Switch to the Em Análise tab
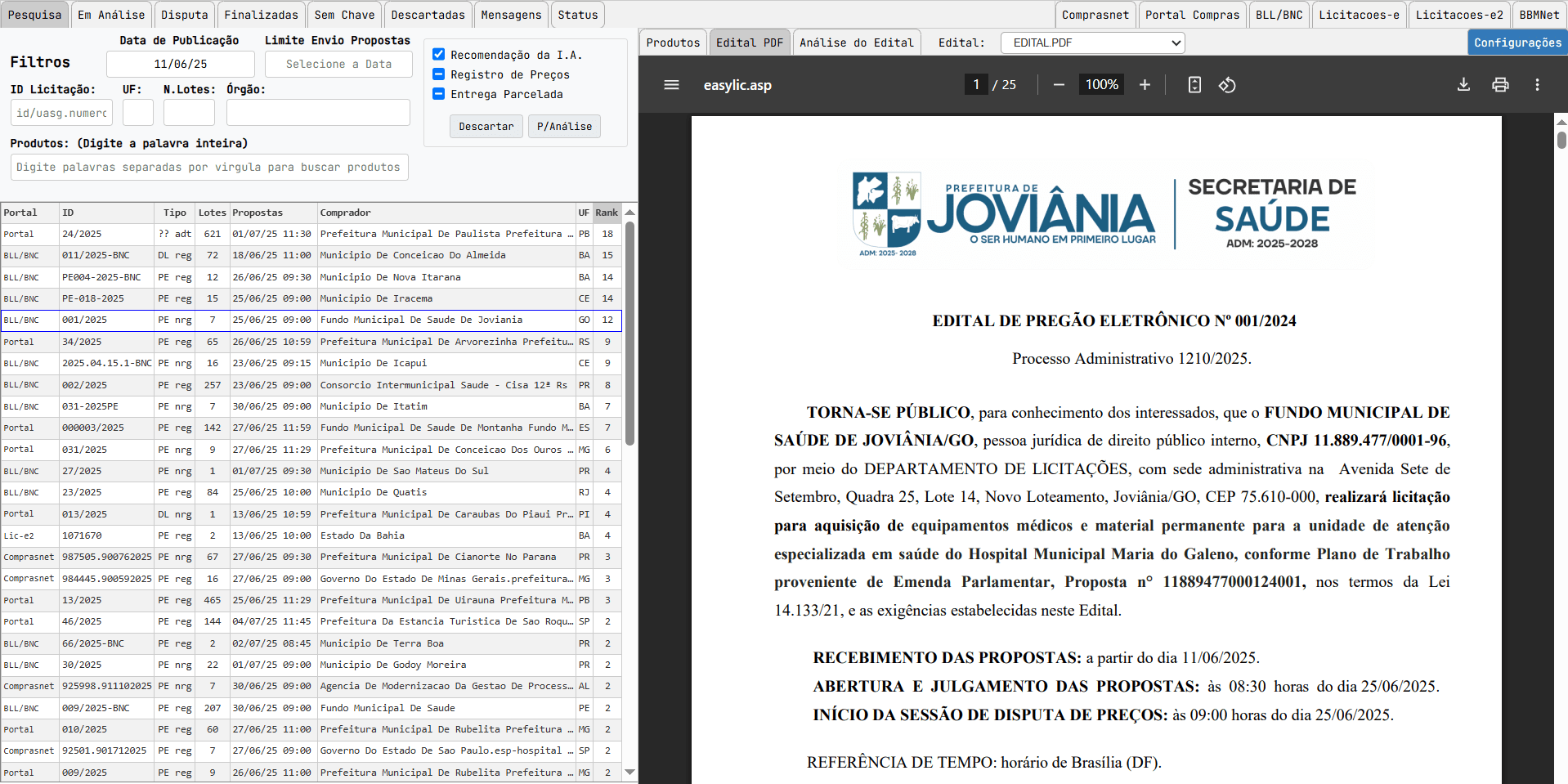 (x=111, y=15)
